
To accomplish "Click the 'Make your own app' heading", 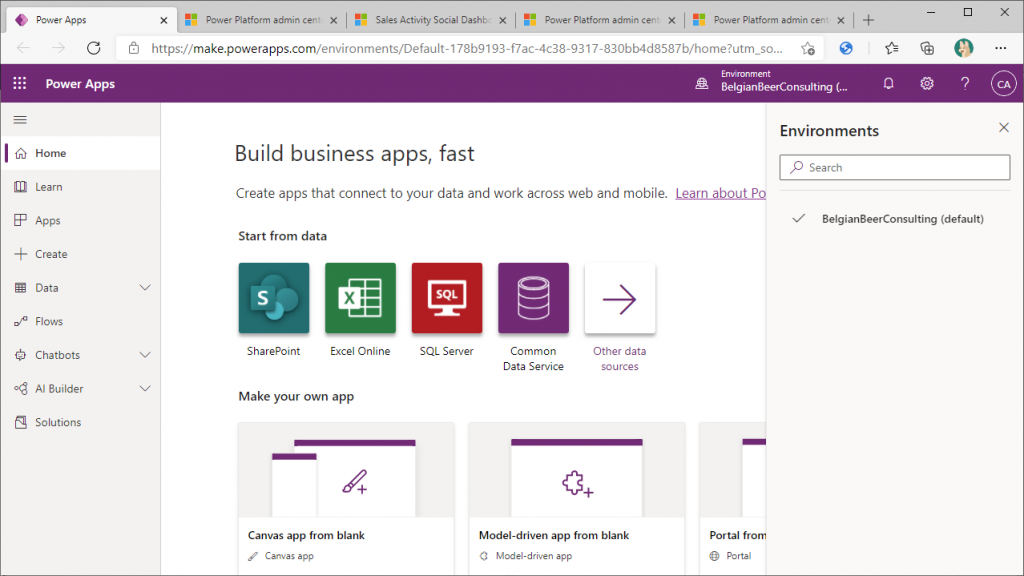I will 296,396.
